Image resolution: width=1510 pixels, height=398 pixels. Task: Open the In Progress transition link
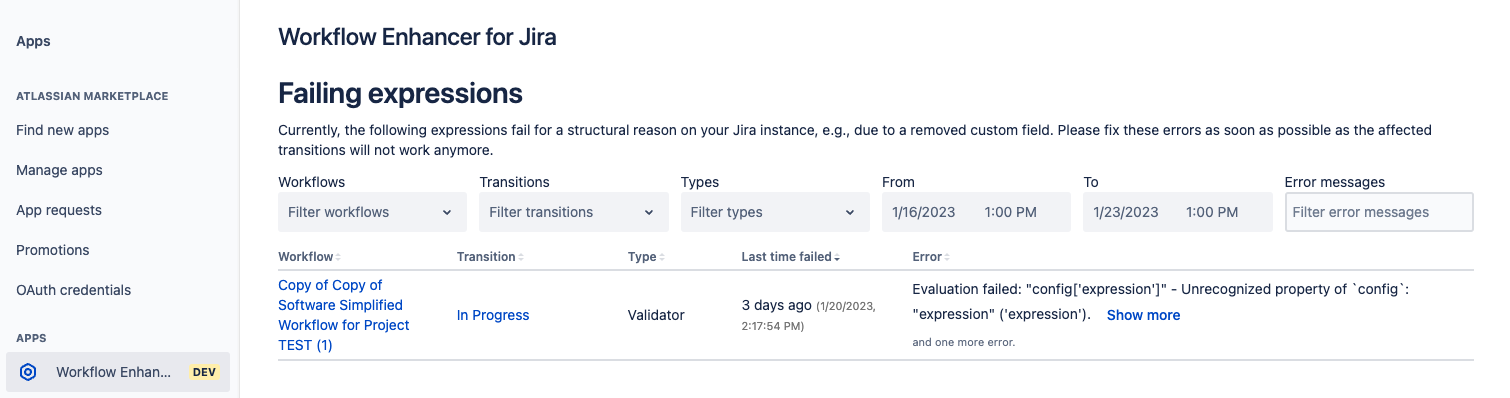(x=493, y=315)
